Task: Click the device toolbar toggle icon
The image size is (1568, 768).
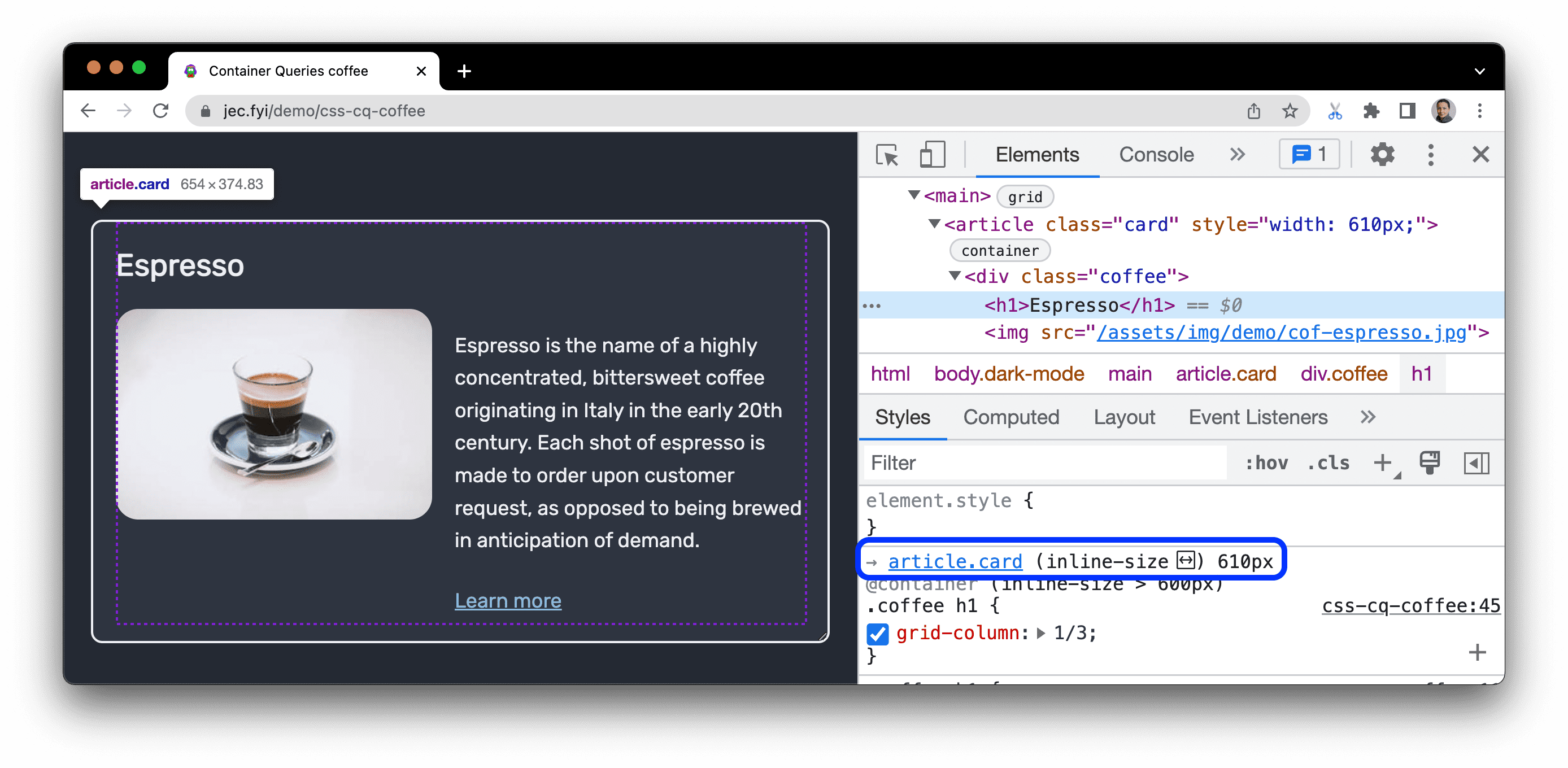Action: click(x=930, y=155)
